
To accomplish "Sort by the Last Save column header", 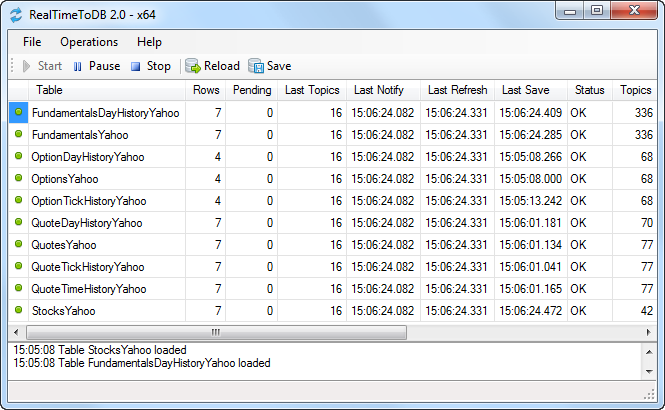I will tap(525, 90).
